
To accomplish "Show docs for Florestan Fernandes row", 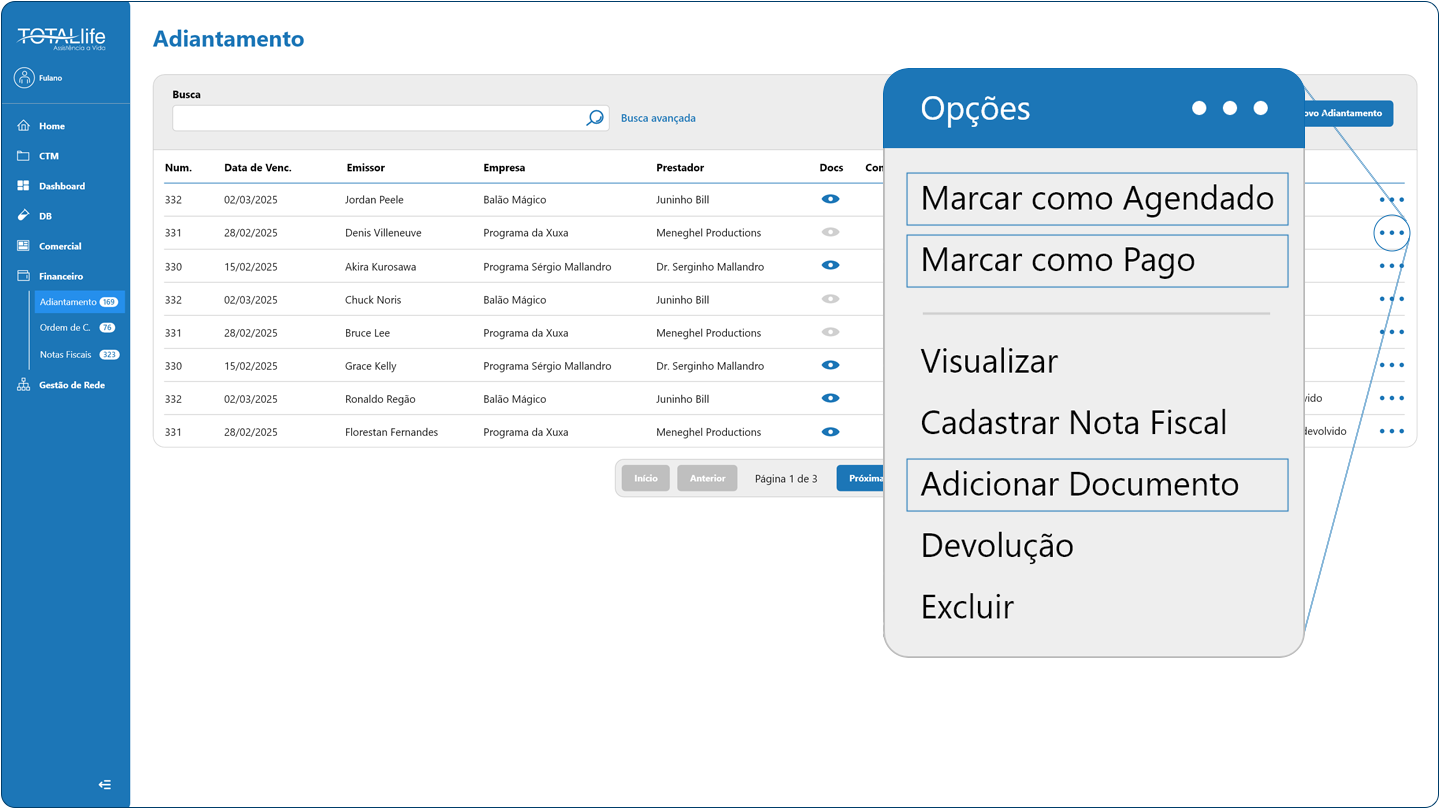I will 830,432.
